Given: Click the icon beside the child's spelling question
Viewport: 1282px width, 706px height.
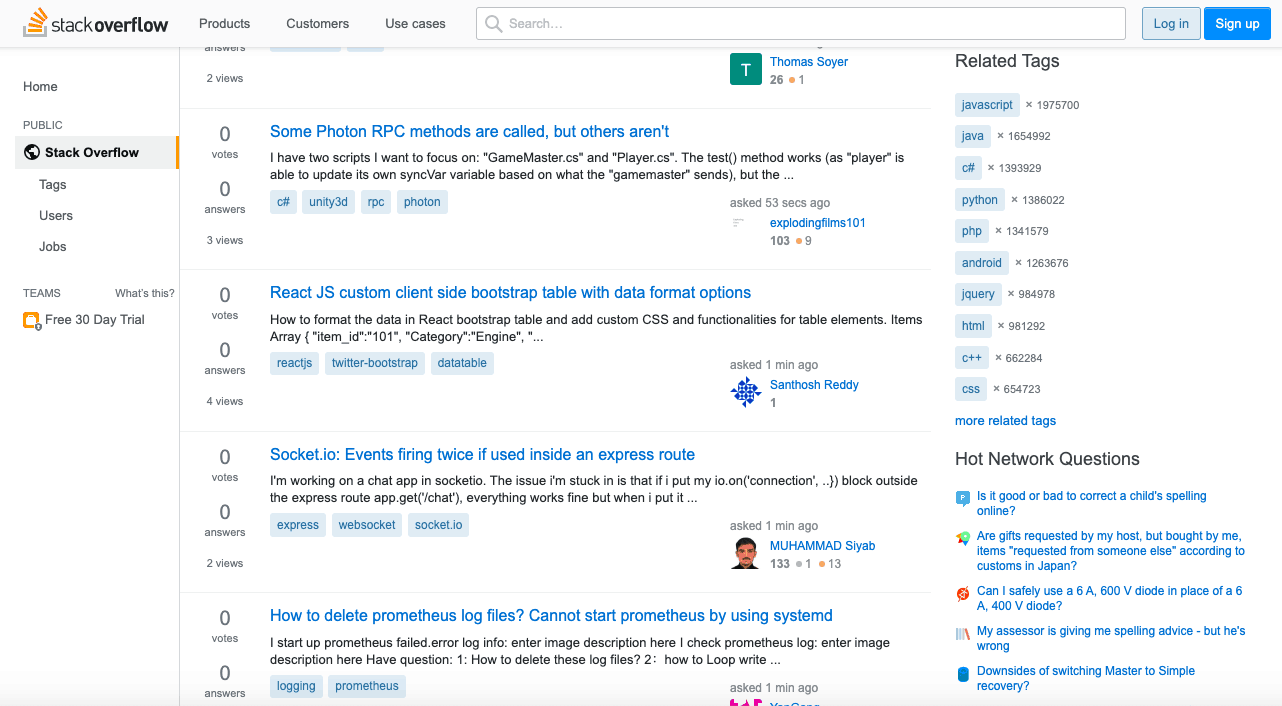Looking at the screenshot, I should click(963, 498).
